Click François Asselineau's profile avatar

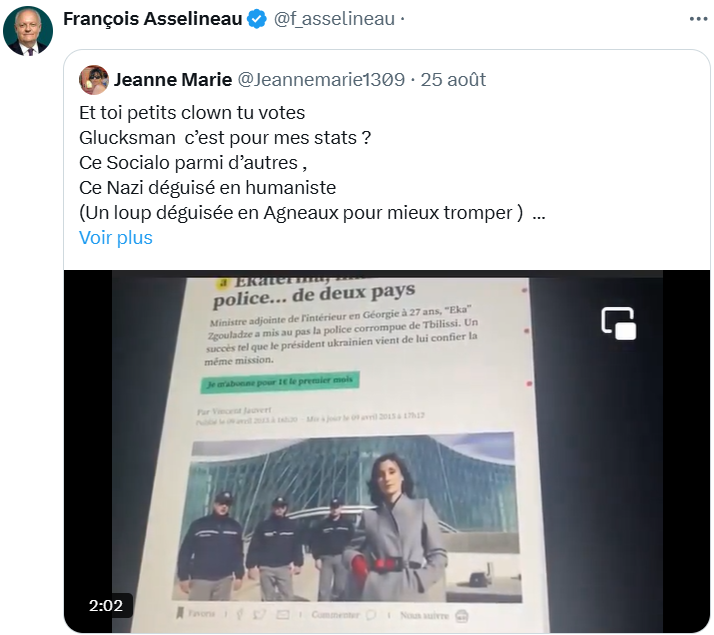(x=28, y=31)
